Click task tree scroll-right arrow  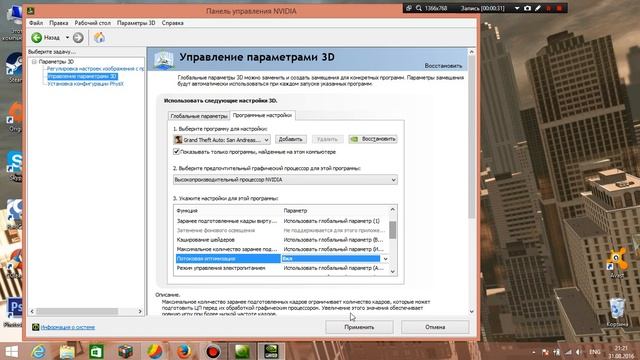140,311
